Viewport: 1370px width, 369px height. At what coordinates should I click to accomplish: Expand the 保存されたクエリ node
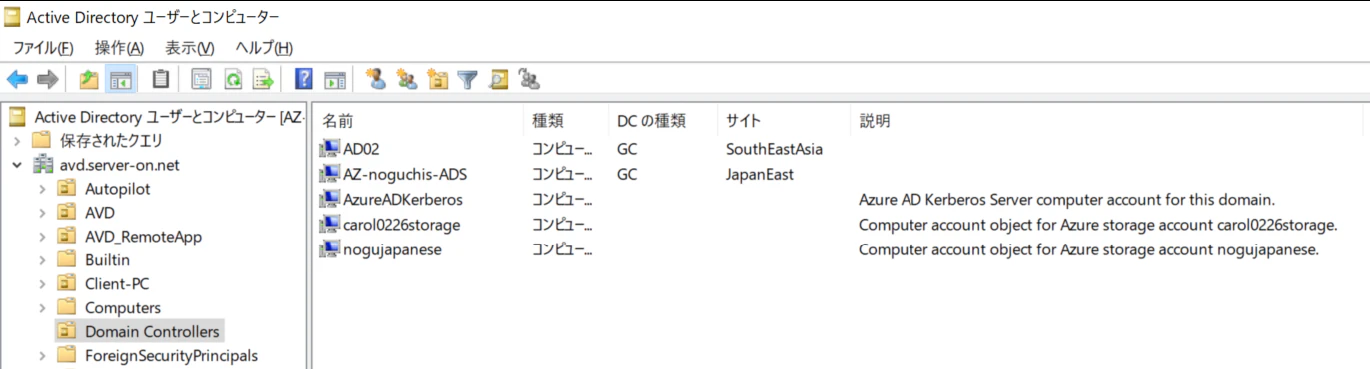pyautogui.click(x=17, y=140)
